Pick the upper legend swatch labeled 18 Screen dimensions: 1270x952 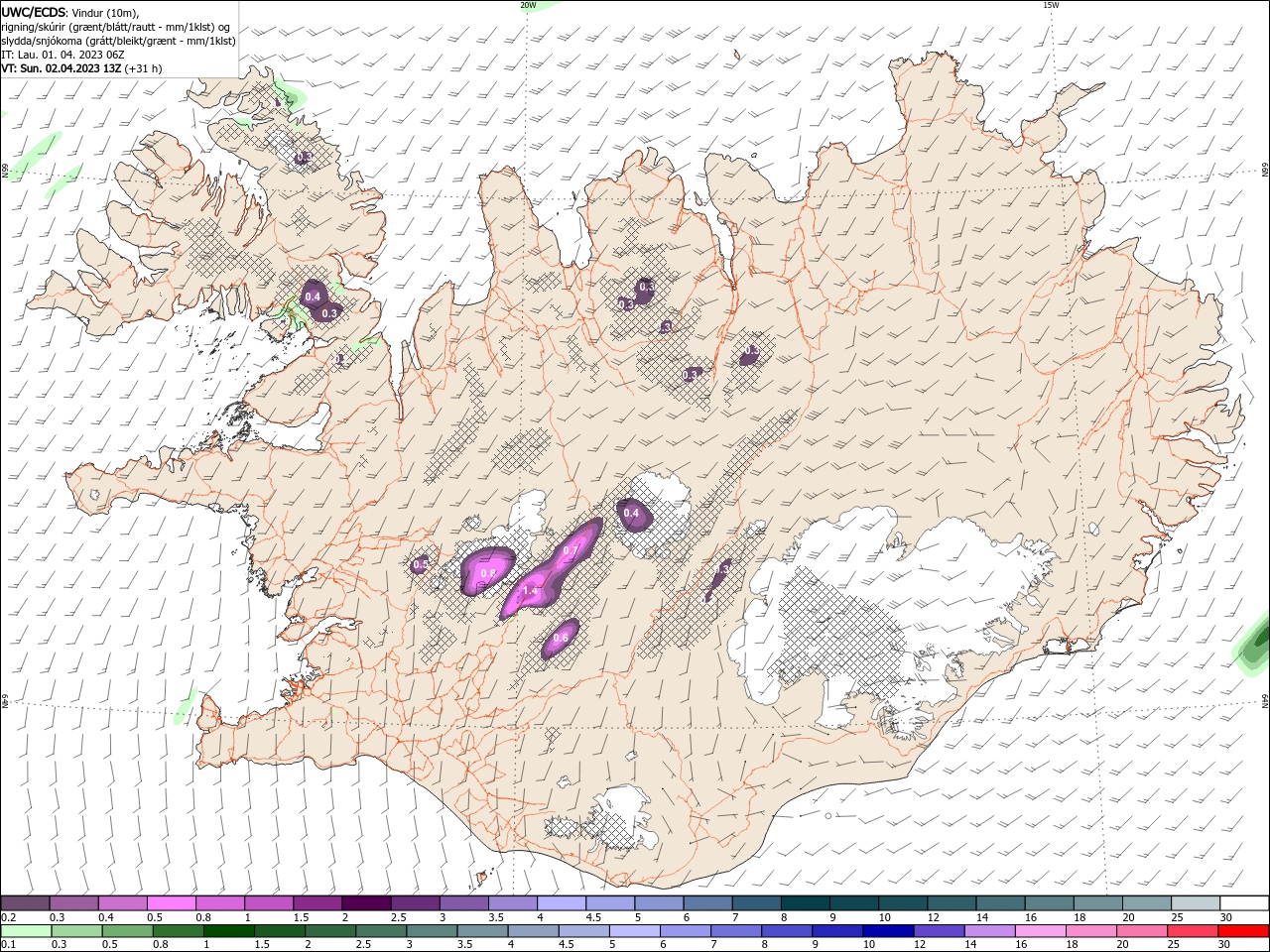[1098, 903]
